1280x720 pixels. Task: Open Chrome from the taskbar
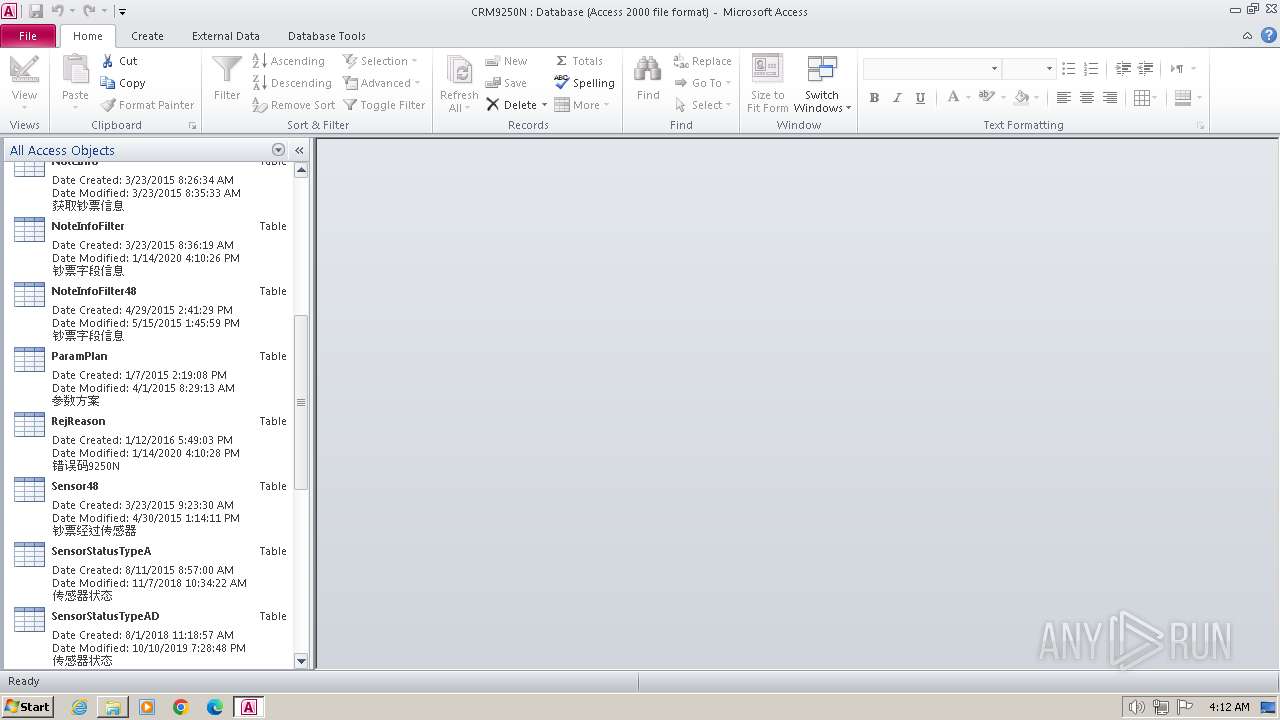181,707
